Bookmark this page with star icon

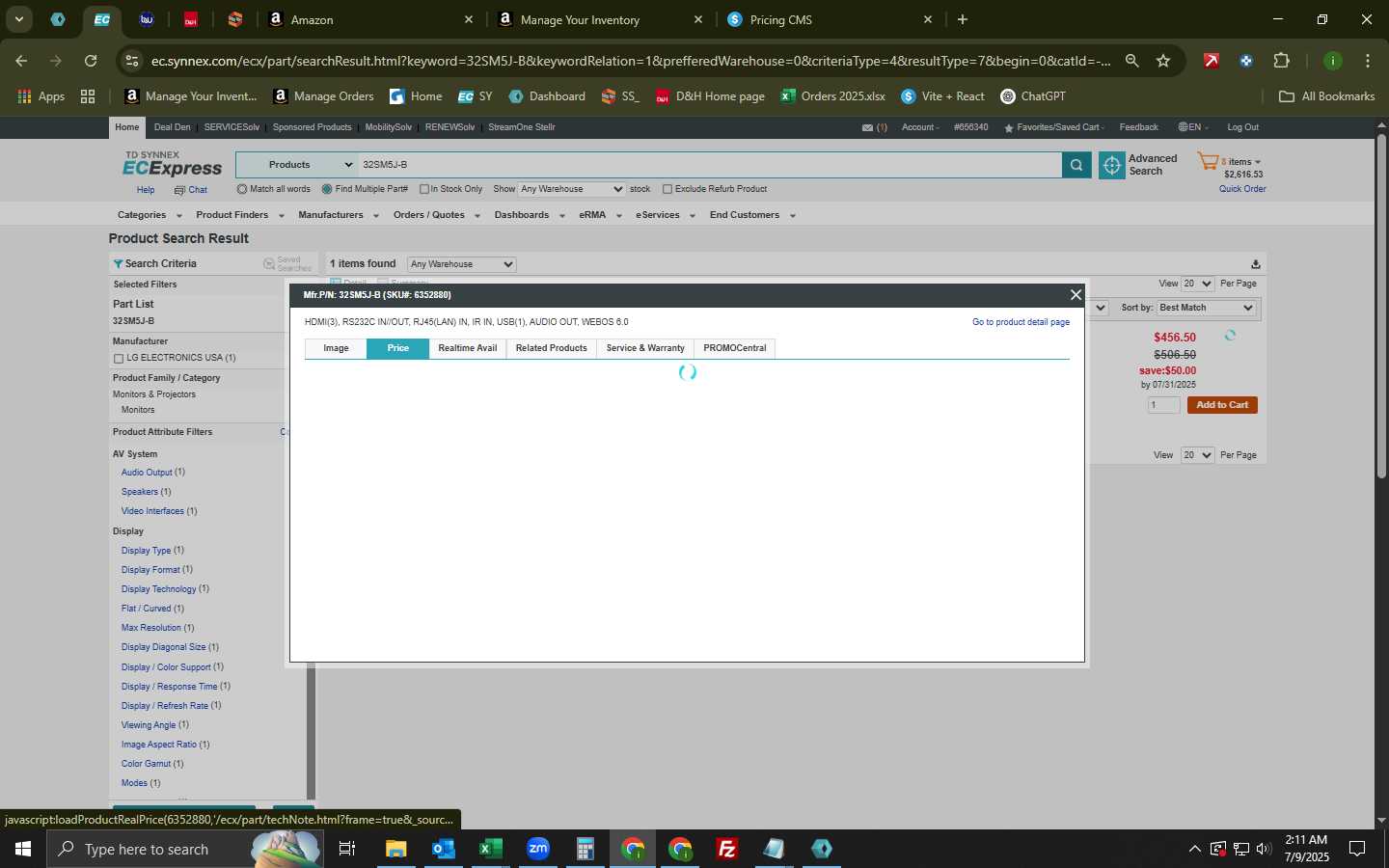tap(1163, 61)
